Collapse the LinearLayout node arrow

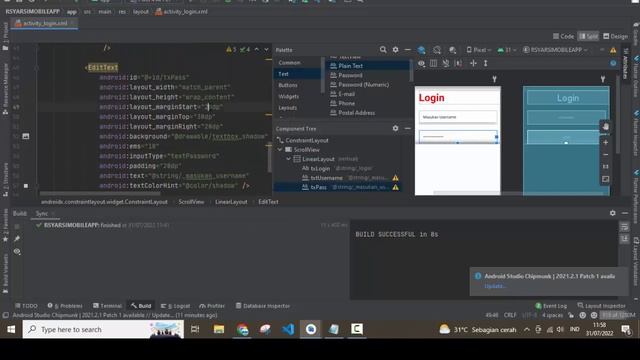pos(288,159)
